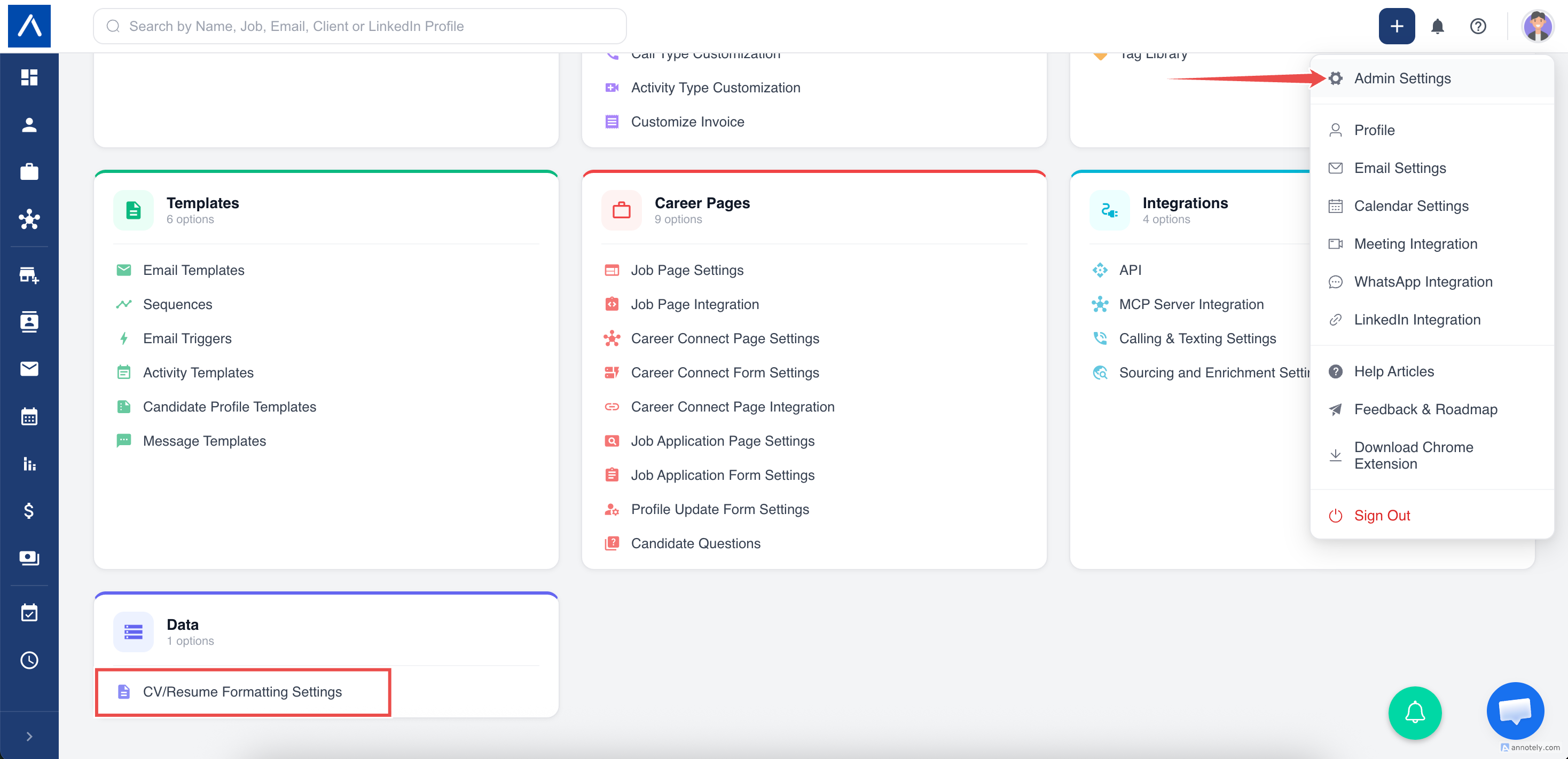This screenshot has height=759, width=1568.
Task: Open CV/Resume Formatting Settings
Action: coord(241,692)
